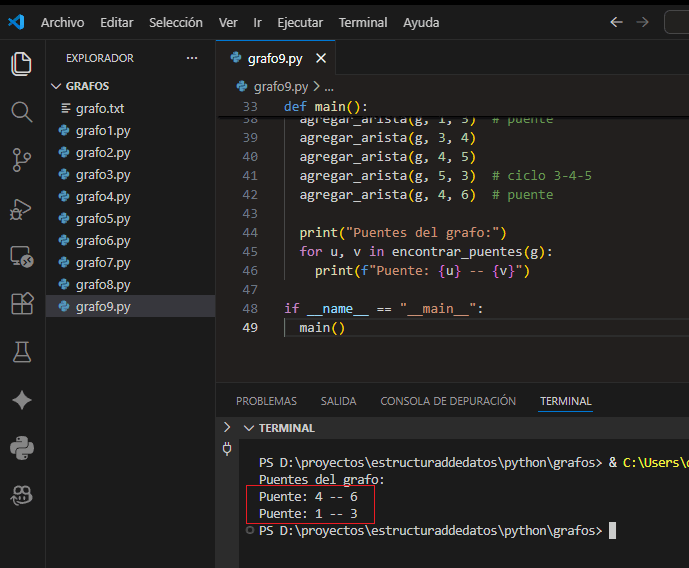Viewport: 689px width, 568px height.
Task: Collapse the GRAFOS folder section
Action: coord(56,87)
